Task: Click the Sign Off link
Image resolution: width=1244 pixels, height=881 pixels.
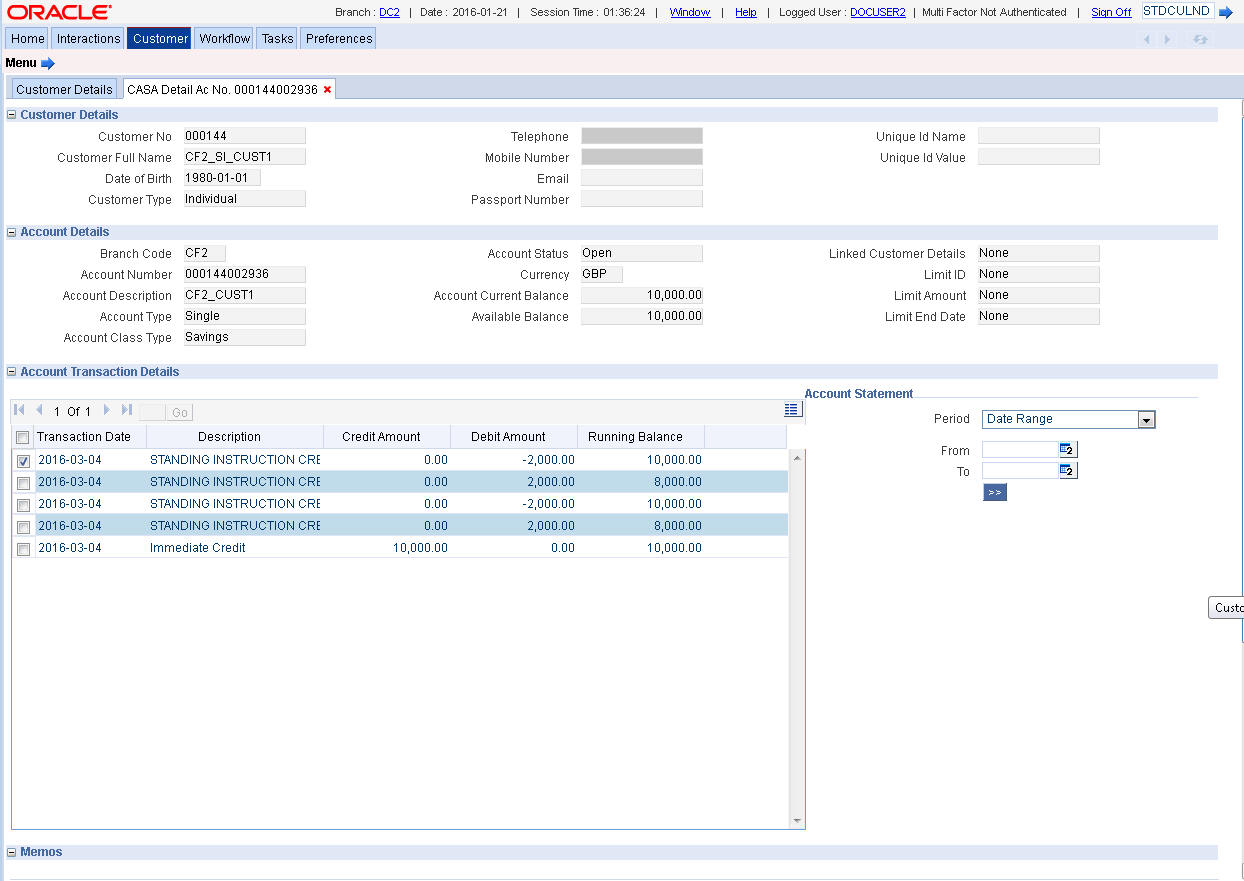Action: pos(1111,12)
